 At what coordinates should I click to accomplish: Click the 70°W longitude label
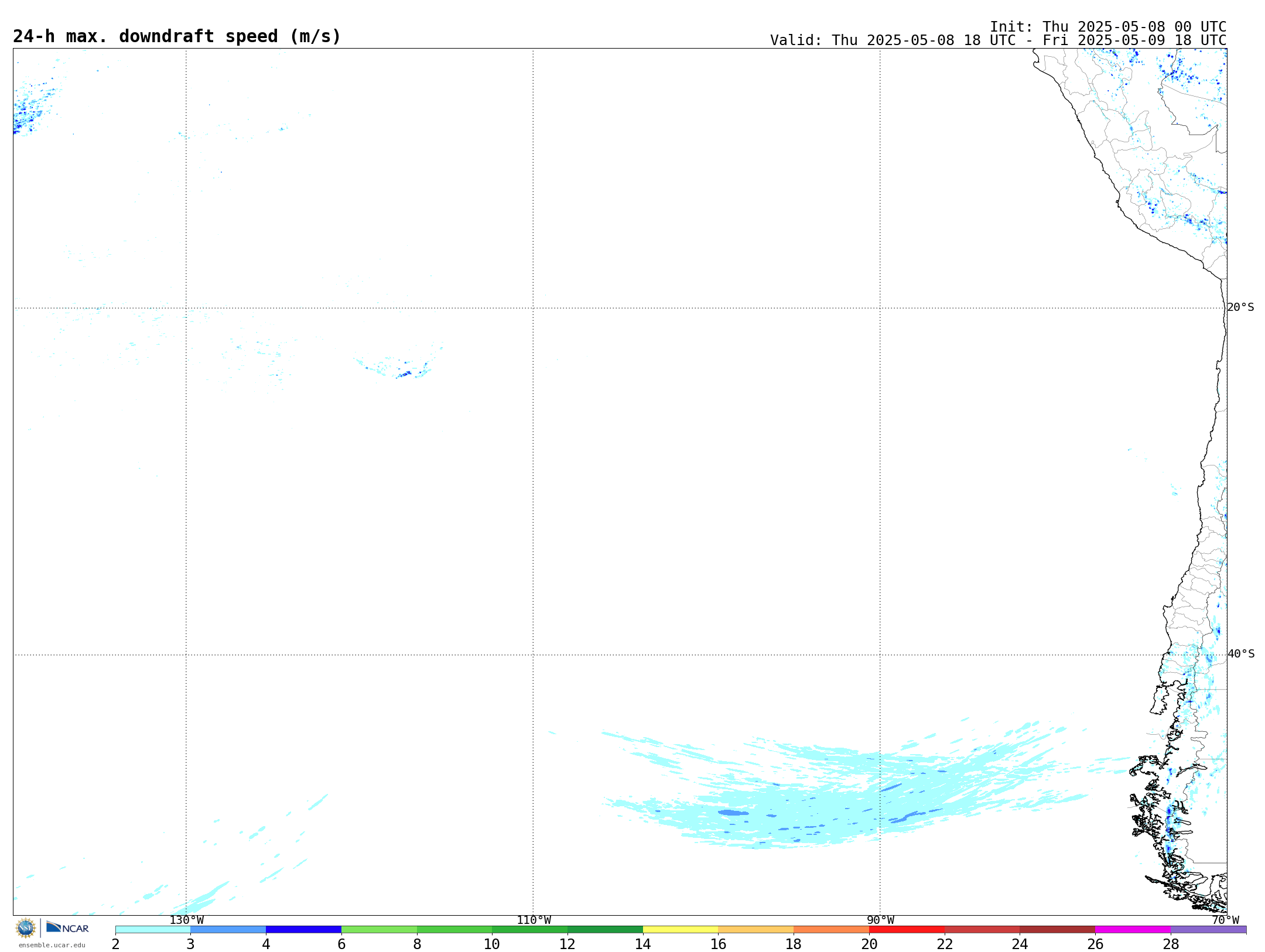coord(1225,920)
